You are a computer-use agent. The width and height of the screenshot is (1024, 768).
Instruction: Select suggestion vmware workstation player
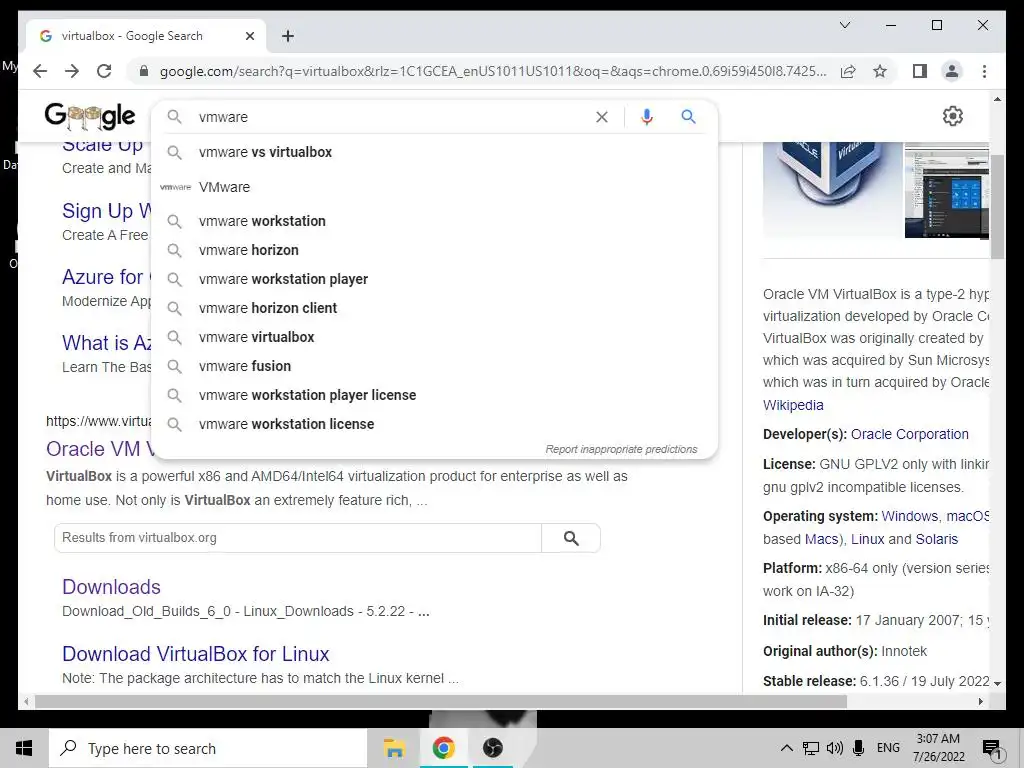point(434,279)
